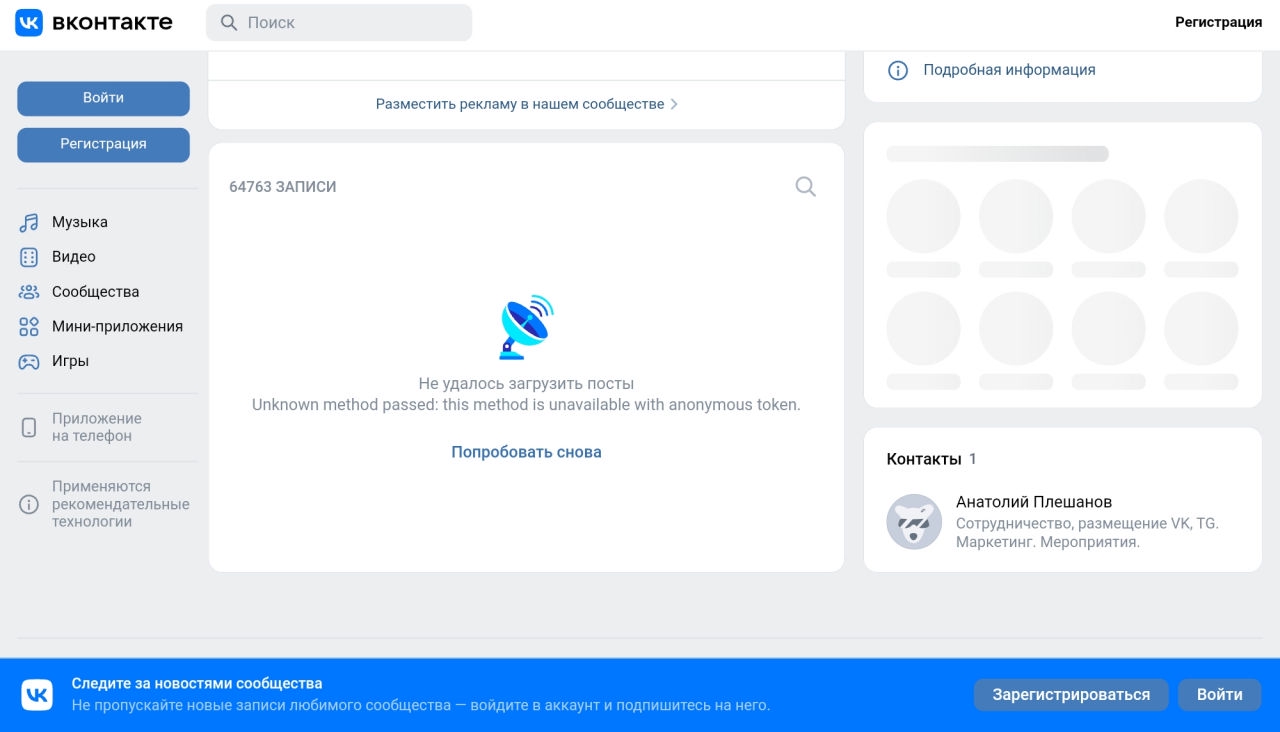The image size is (1280, 732).
Task: Click the 64763 записи counter
Action: (283, 187)
